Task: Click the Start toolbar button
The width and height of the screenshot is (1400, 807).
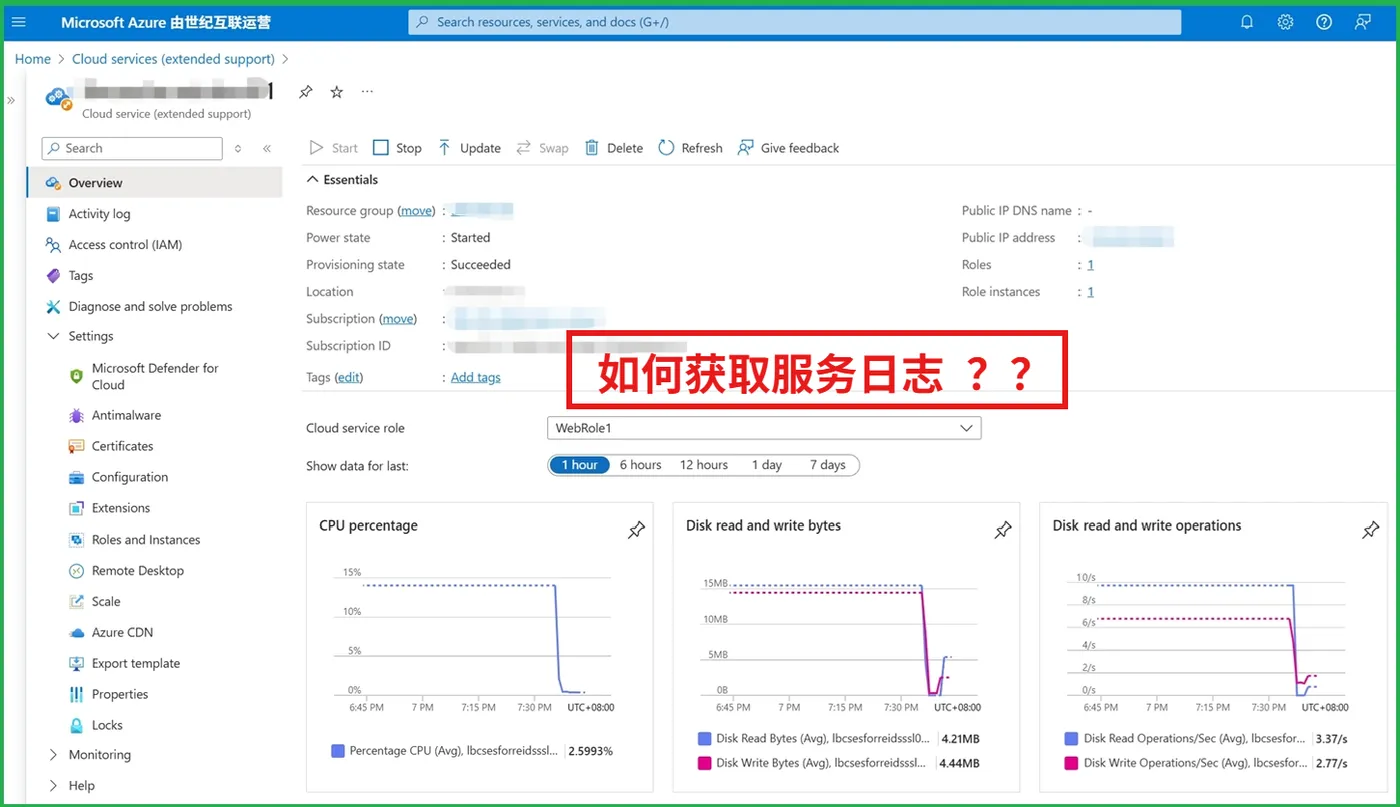Action: coord(333,148)
